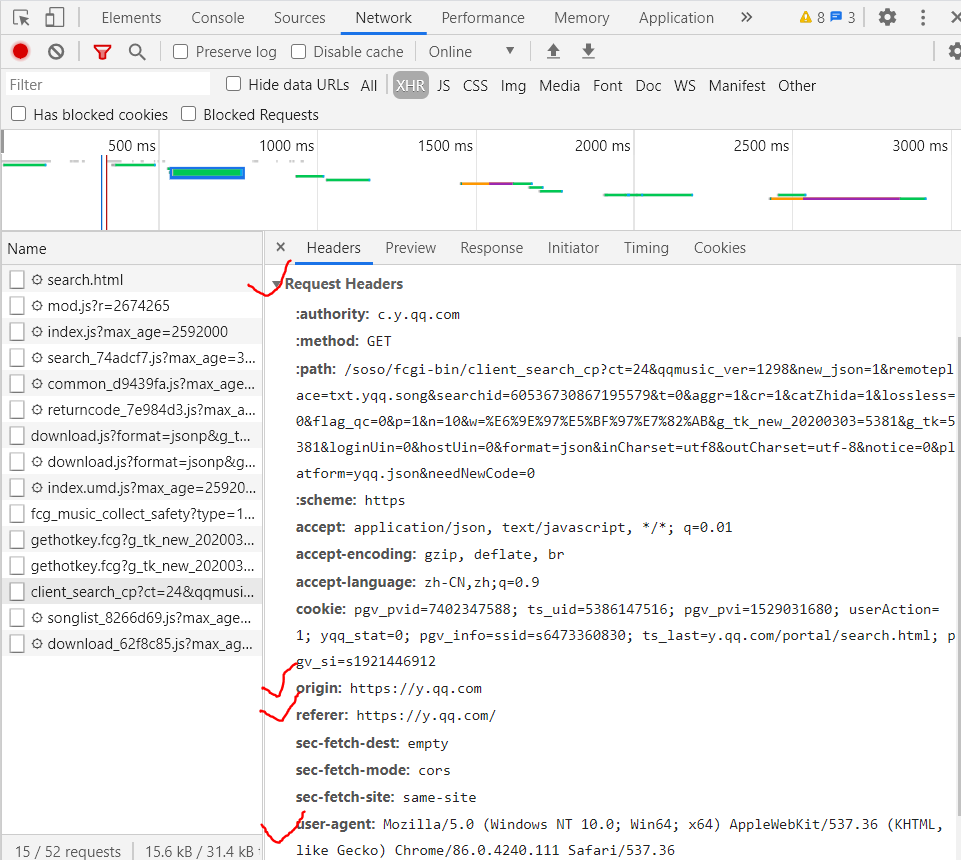Open the Initiator tab of the request
The image size is (961, 860).
click(x=573, y=248)
